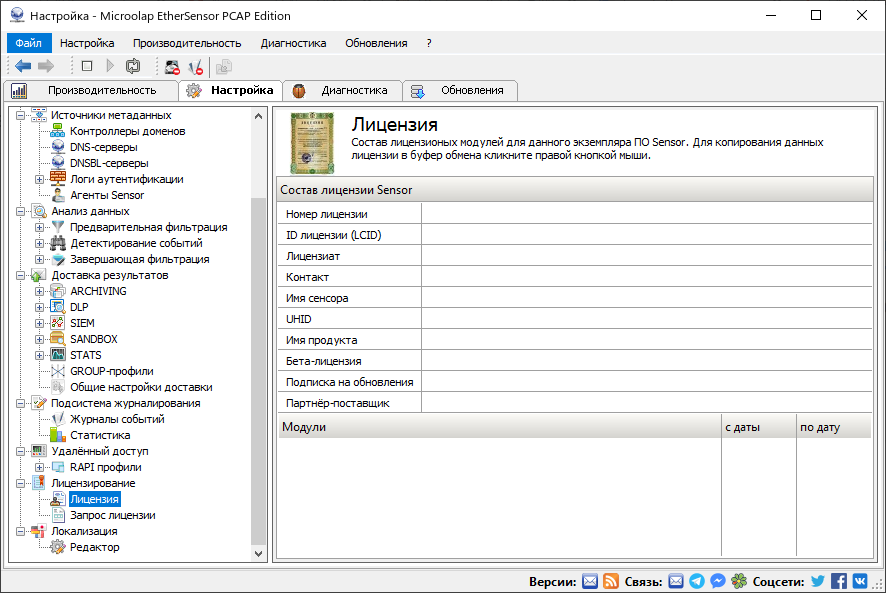886x593 pixels.
Task: Open the Twitter icon in Соцсети
Action: tap(817, 580)
